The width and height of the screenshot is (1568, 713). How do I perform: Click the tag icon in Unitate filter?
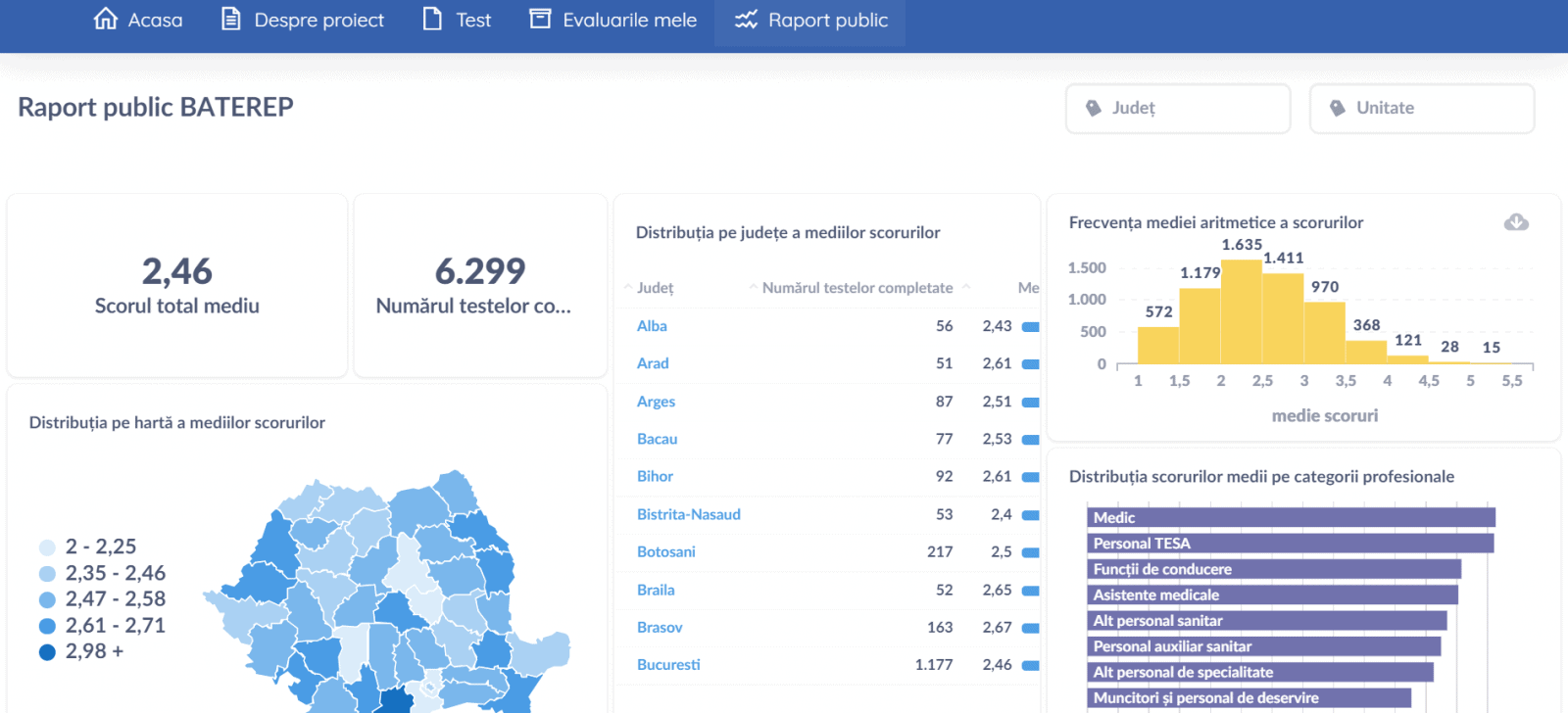click(1338, 108)
